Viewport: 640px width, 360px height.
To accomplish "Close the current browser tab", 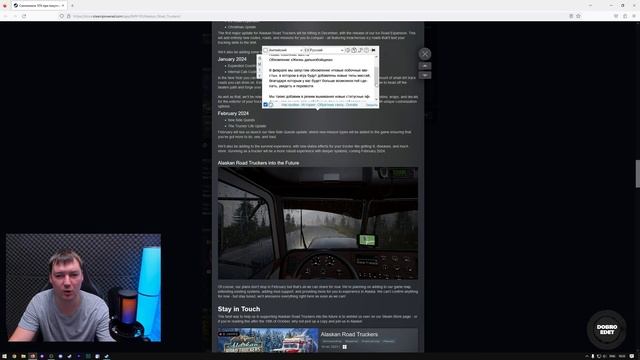I will pos(62,6).
